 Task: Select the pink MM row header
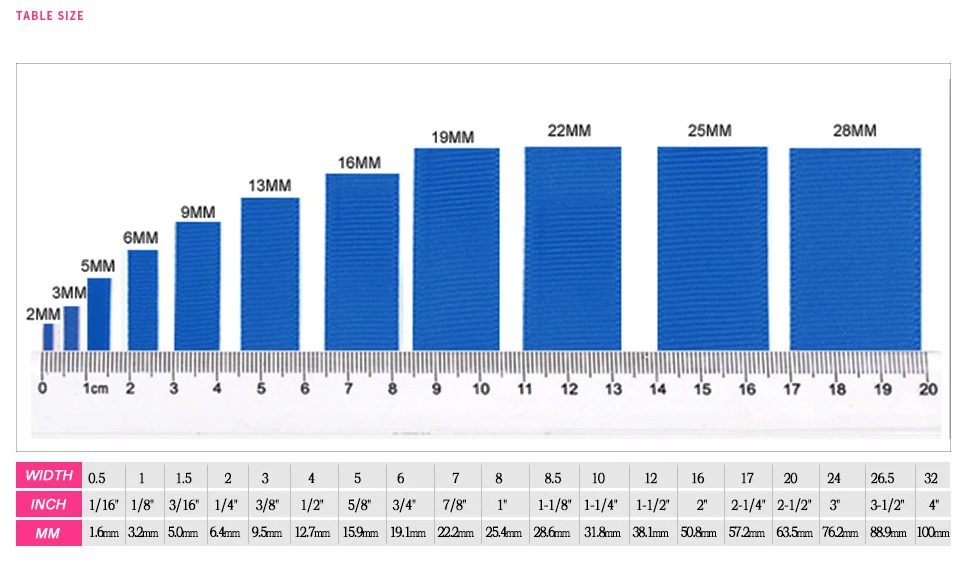pyautogui.click(x=49, y=533)
